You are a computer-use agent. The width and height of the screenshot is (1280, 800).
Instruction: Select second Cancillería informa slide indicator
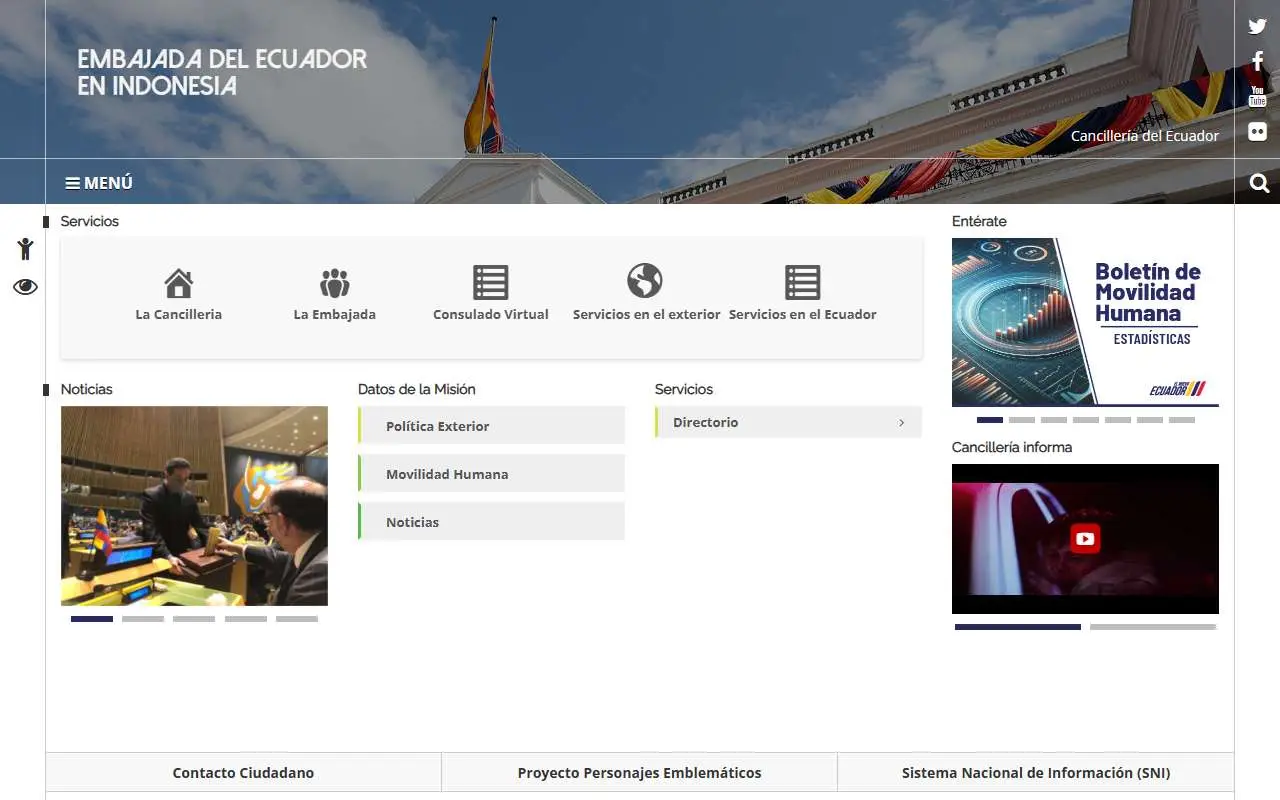click(1153, 627)
